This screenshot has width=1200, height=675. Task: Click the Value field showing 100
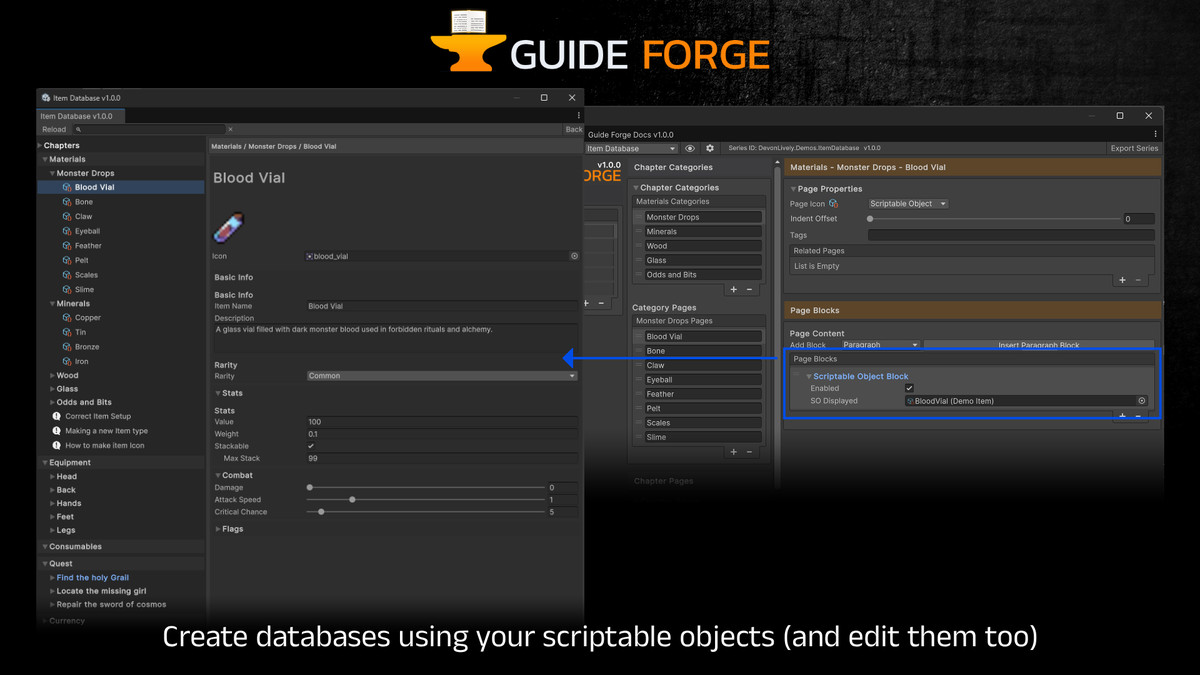[x=442, y=422]
